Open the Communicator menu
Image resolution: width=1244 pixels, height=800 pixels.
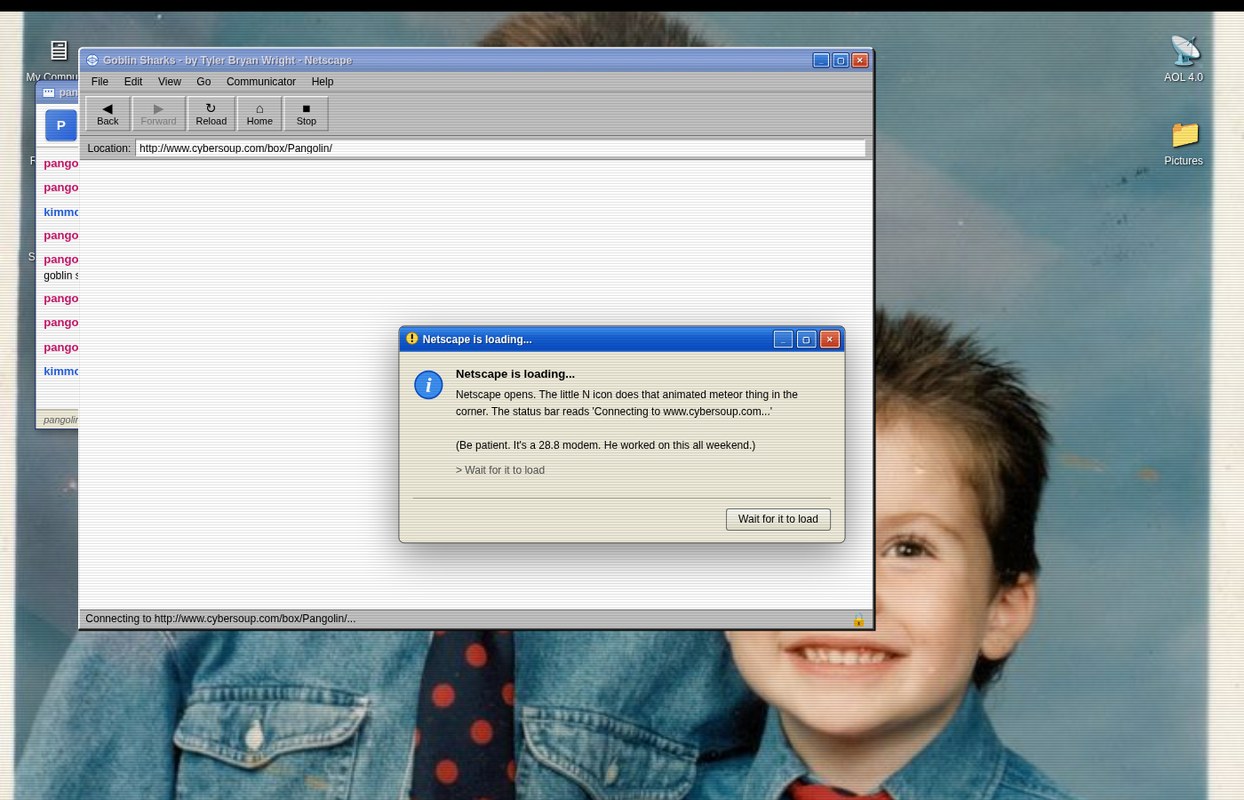click(x=261, y=82)
